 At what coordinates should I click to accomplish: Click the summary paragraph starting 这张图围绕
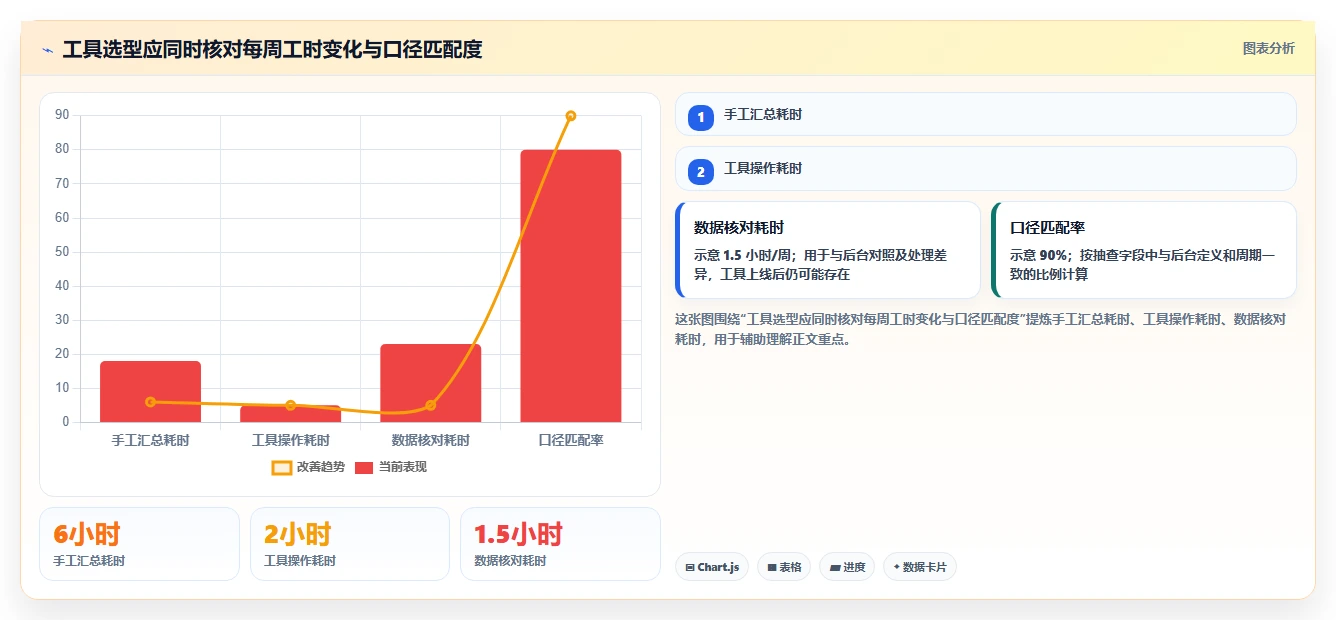981,329
